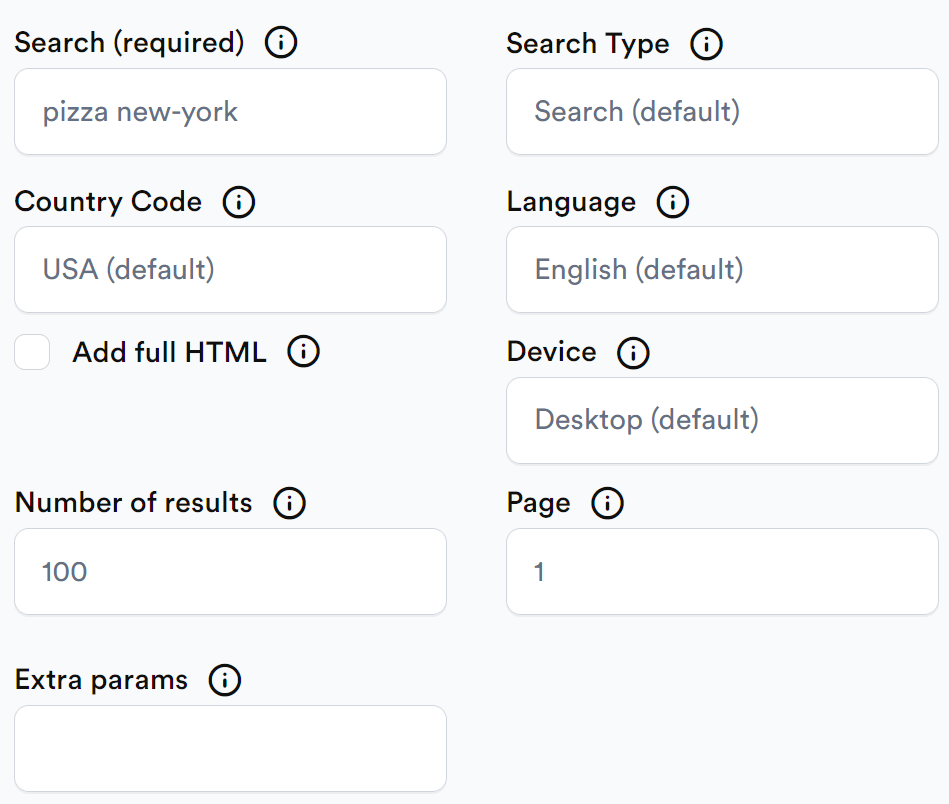This screenshot has height=804, width=949.
Task: Open the Search Type selector
Action: pyautogui.click(x=722, y=112)
